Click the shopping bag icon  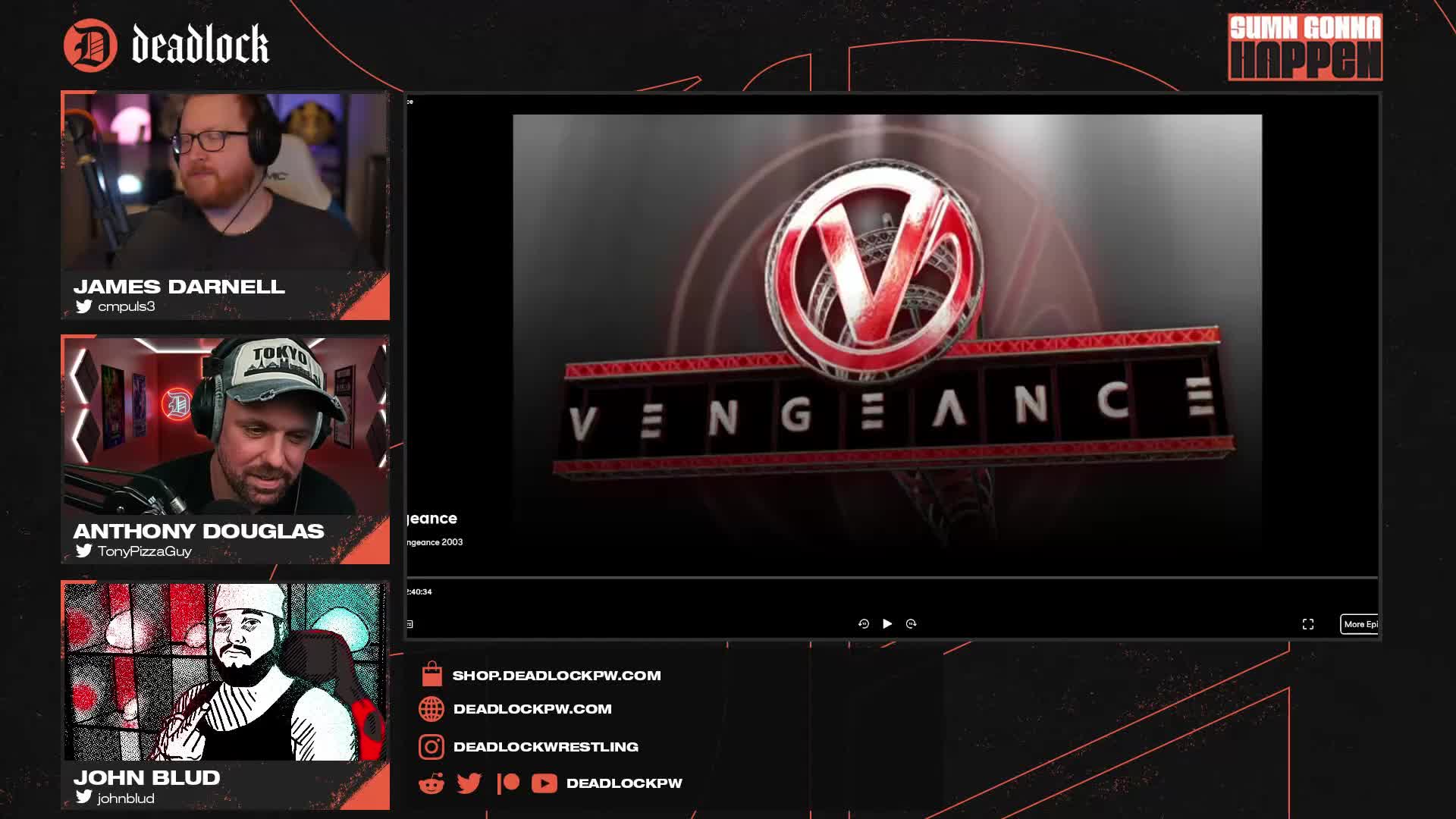tap(431, 674)
